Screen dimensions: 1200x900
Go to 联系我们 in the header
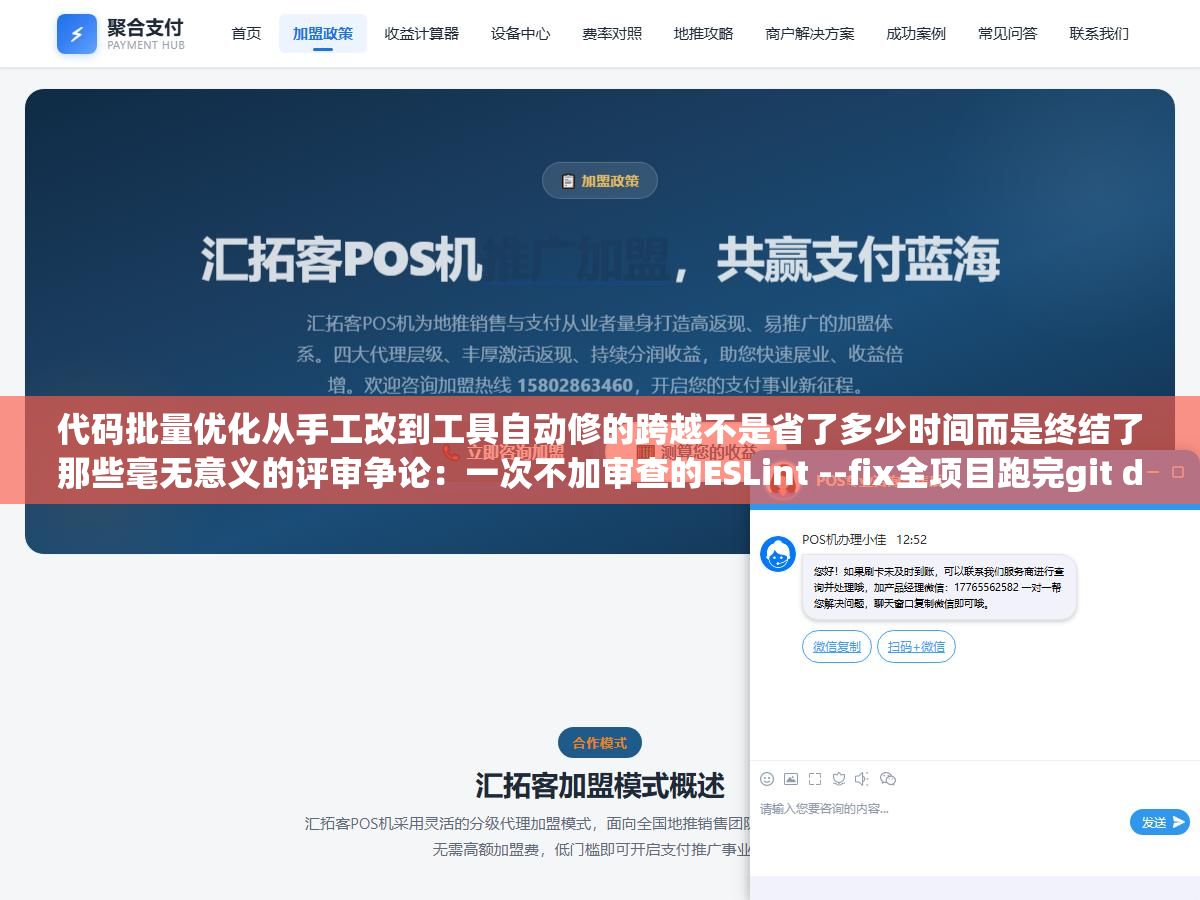pyautogui.click(x=1099, y=34)
